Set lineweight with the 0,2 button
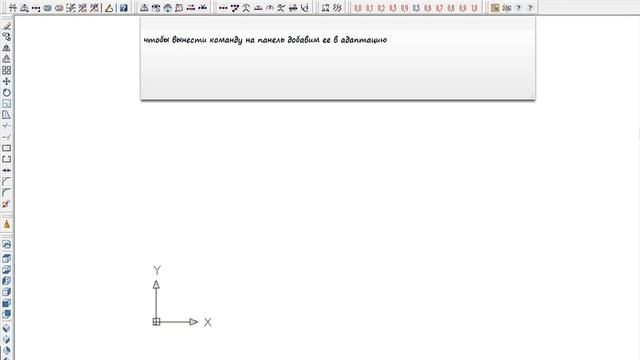 tap(381, 8)
